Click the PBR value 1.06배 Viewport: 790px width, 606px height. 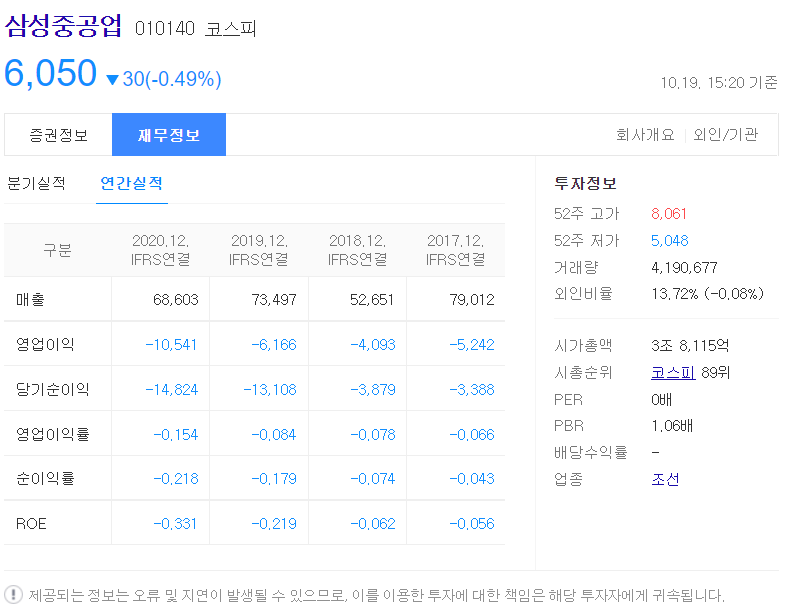[x=672, y=426]
